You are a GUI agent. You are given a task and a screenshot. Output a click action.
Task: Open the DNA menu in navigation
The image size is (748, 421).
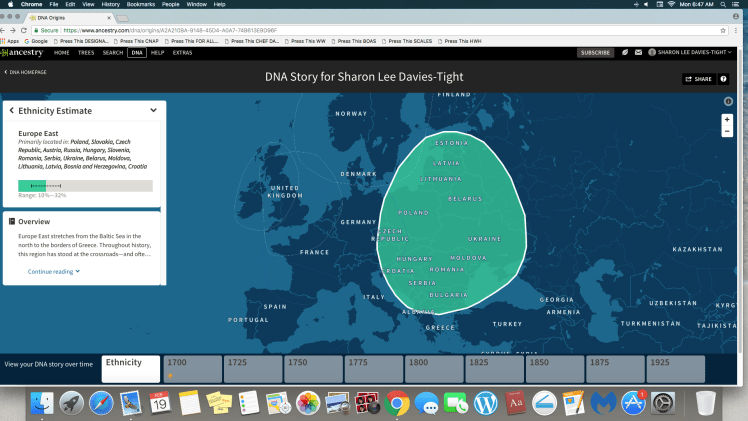tap(137, 52)
